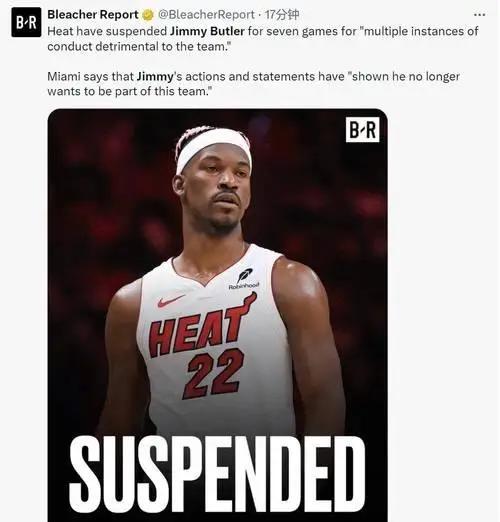Click the white headband in the photo

tap(214, 149)
